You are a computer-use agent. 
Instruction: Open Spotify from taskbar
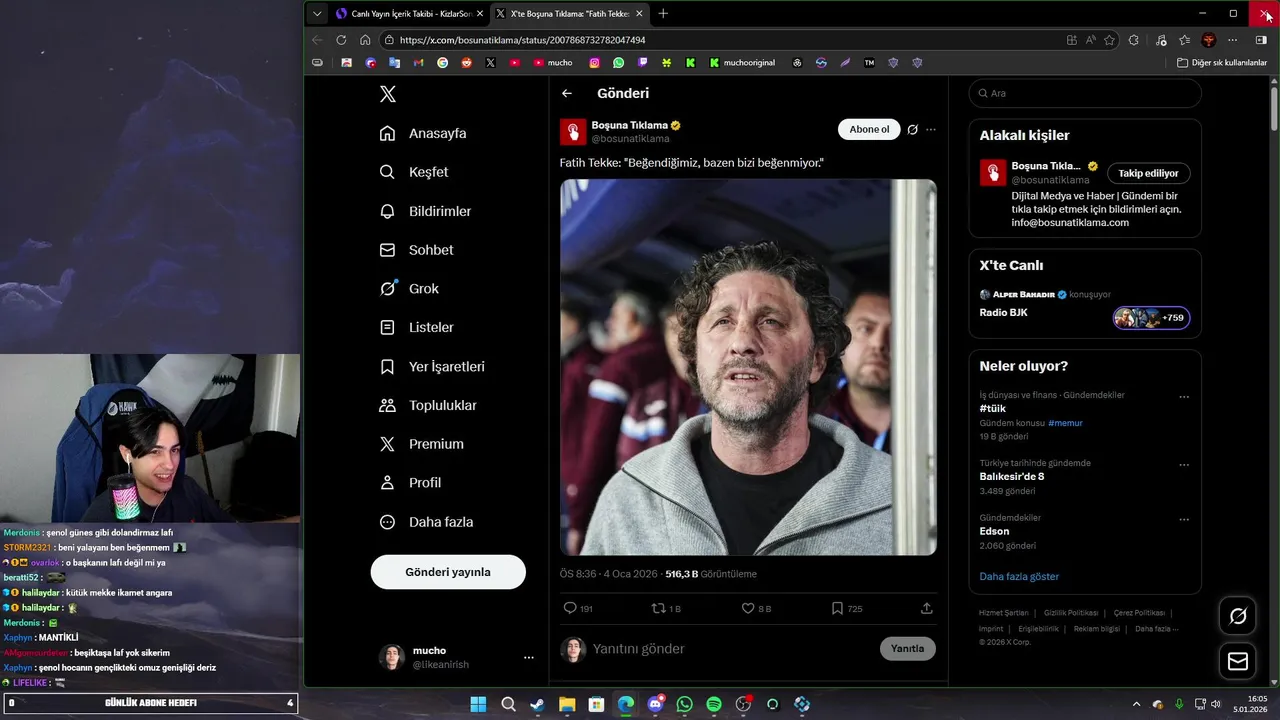pos(714,704)
